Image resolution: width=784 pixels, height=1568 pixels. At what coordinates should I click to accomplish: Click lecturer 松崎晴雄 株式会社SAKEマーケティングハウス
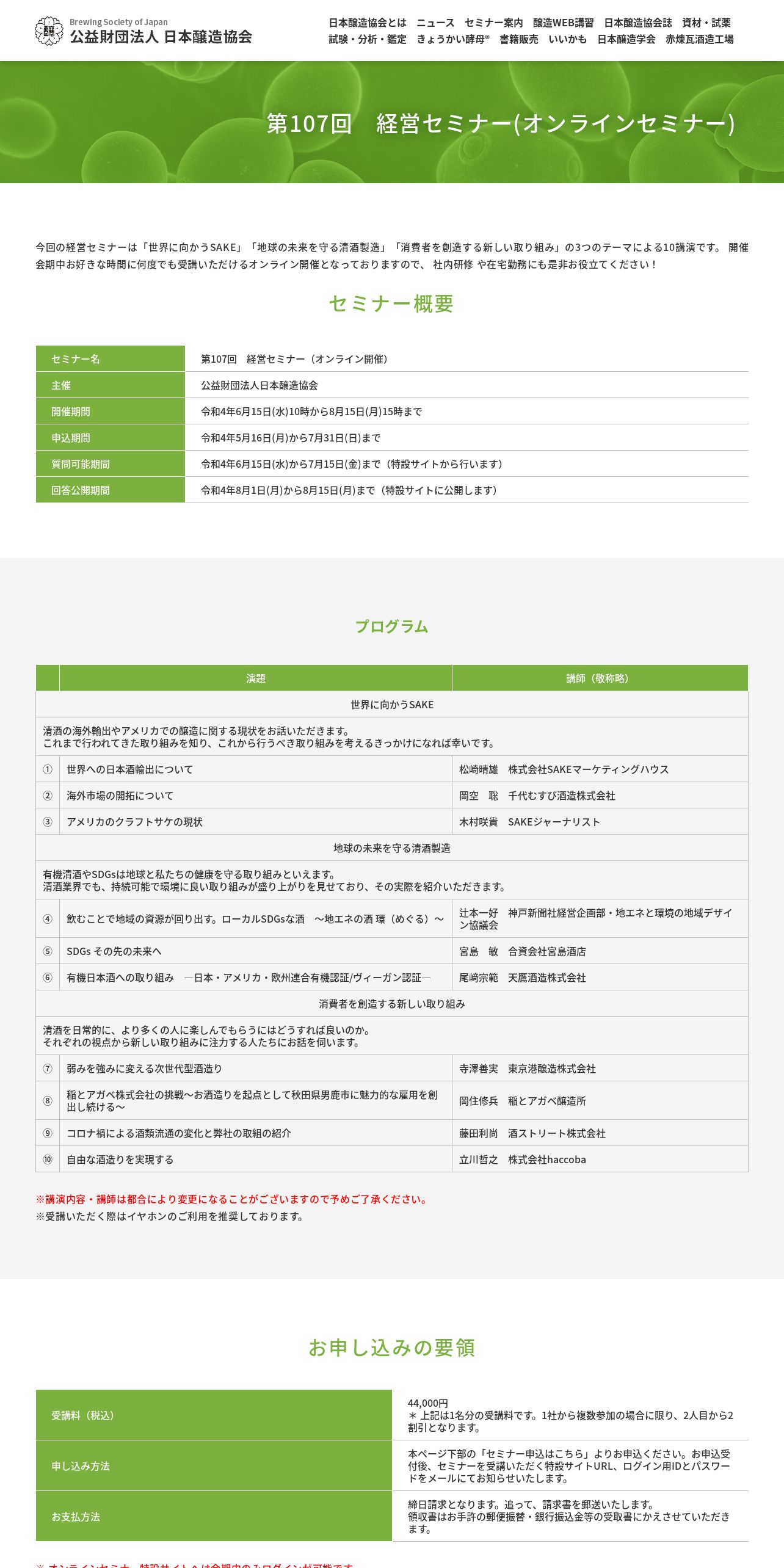(564, 769)
